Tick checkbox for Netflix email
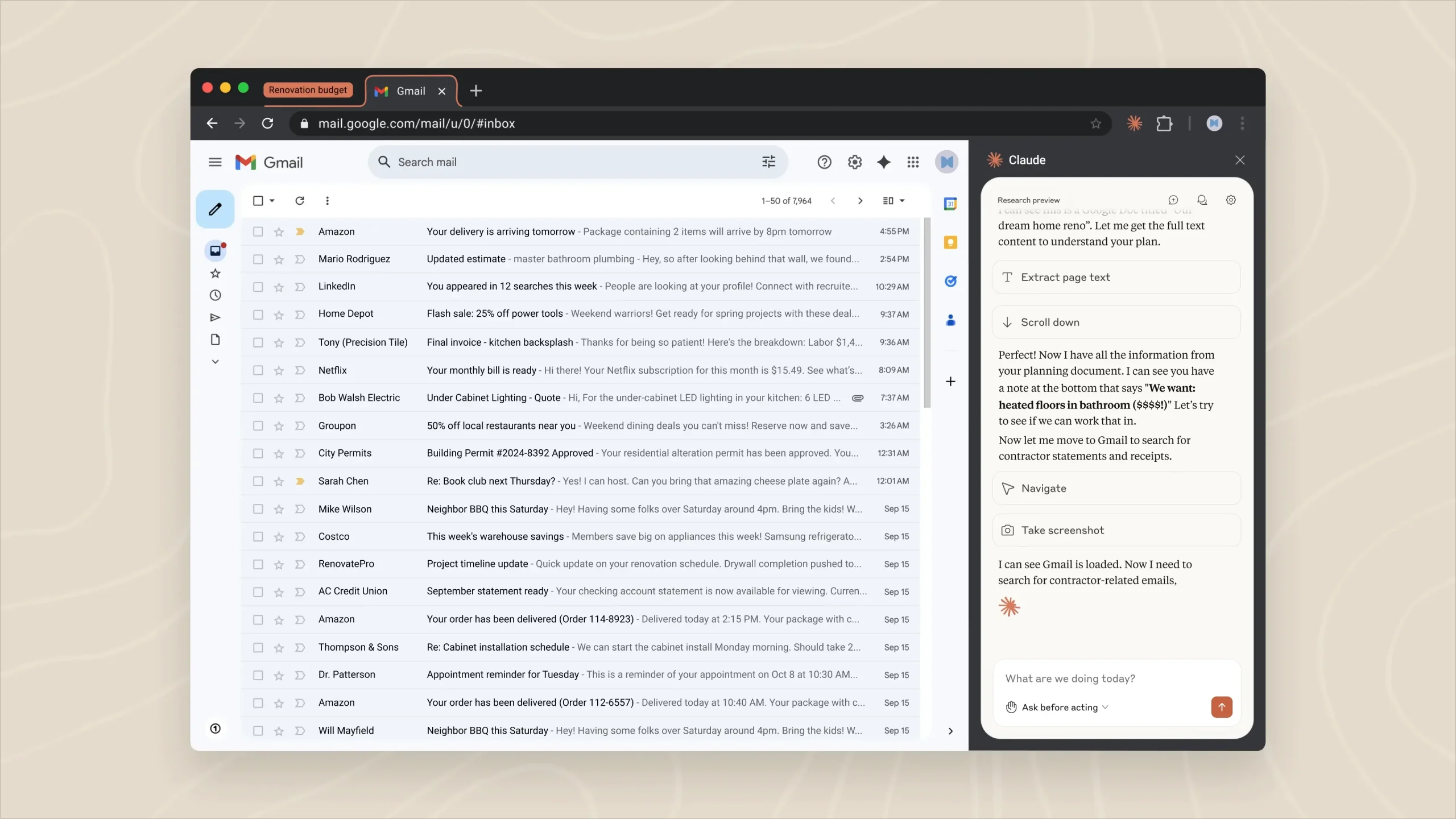 (x=258, y=370)
